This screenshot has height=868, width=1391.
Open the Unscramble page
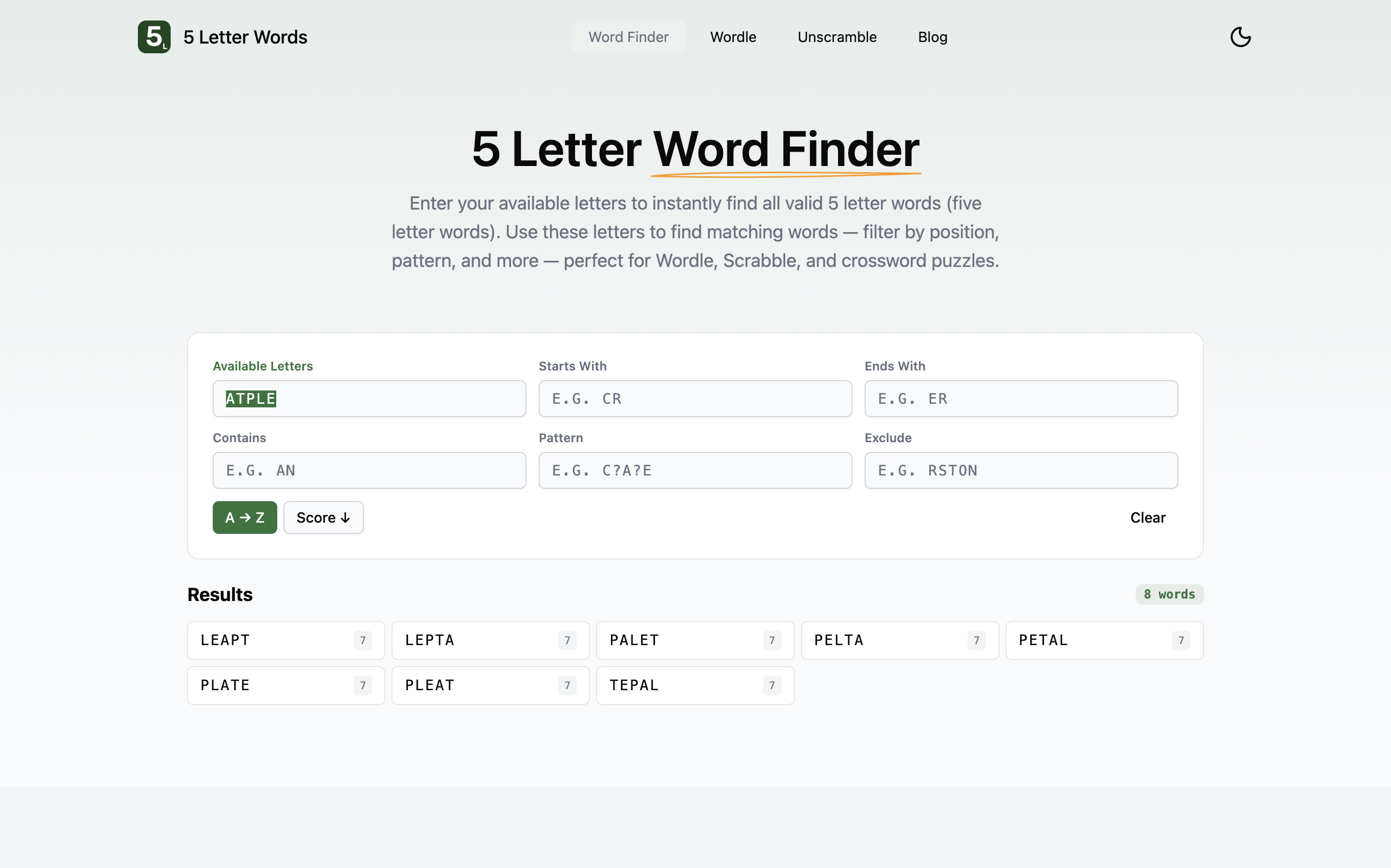(x=836, y=37)
